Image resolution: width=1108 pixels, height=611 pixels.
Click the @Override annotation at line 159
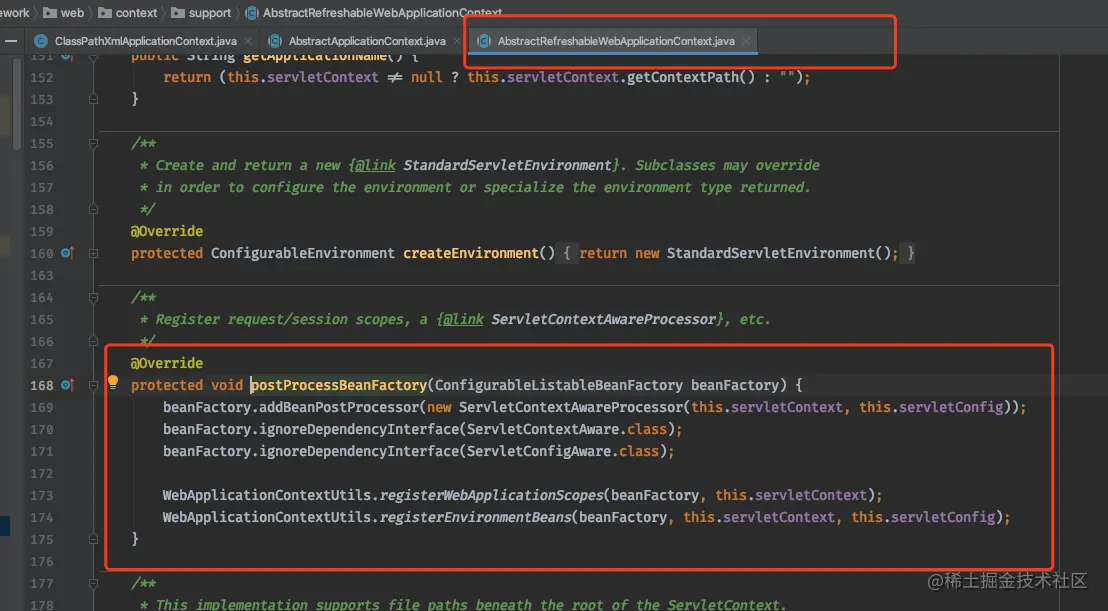pyautogui.click(x=167, y=231)
